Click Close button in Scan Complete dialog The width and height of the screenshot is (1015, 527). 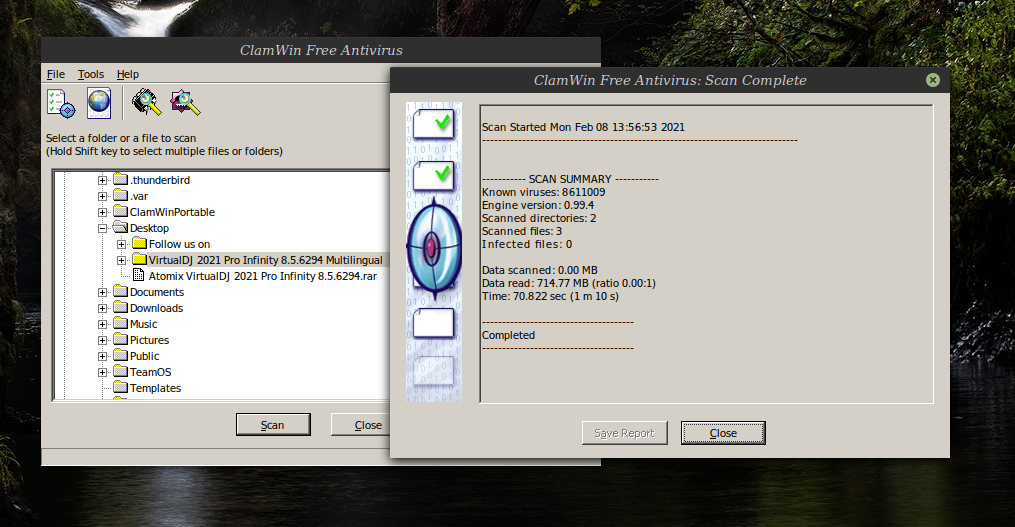(x=723, y=433)
